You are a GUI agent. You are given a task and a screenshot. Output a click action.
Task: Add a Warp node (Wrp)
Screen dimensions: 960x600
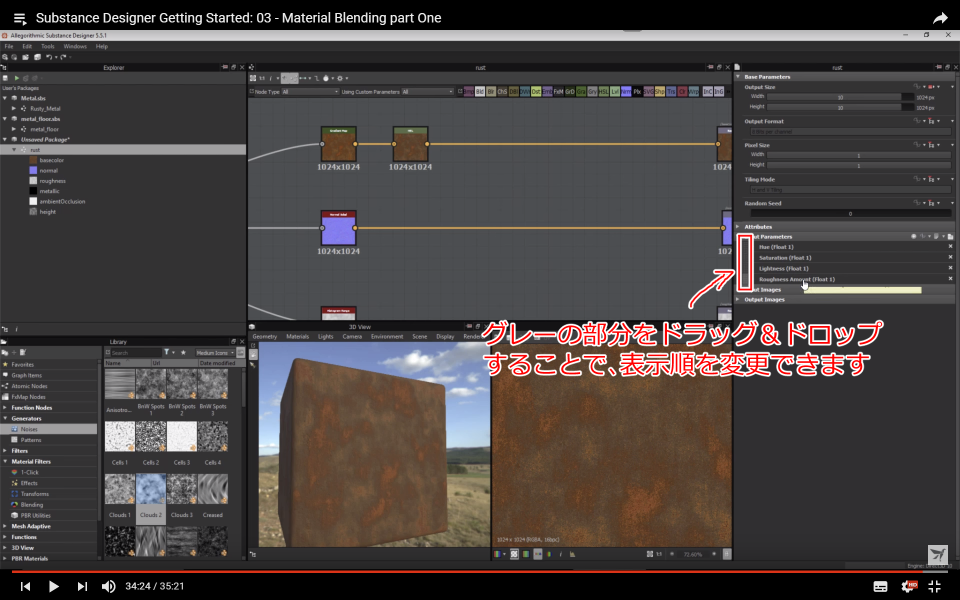[694, 92]
